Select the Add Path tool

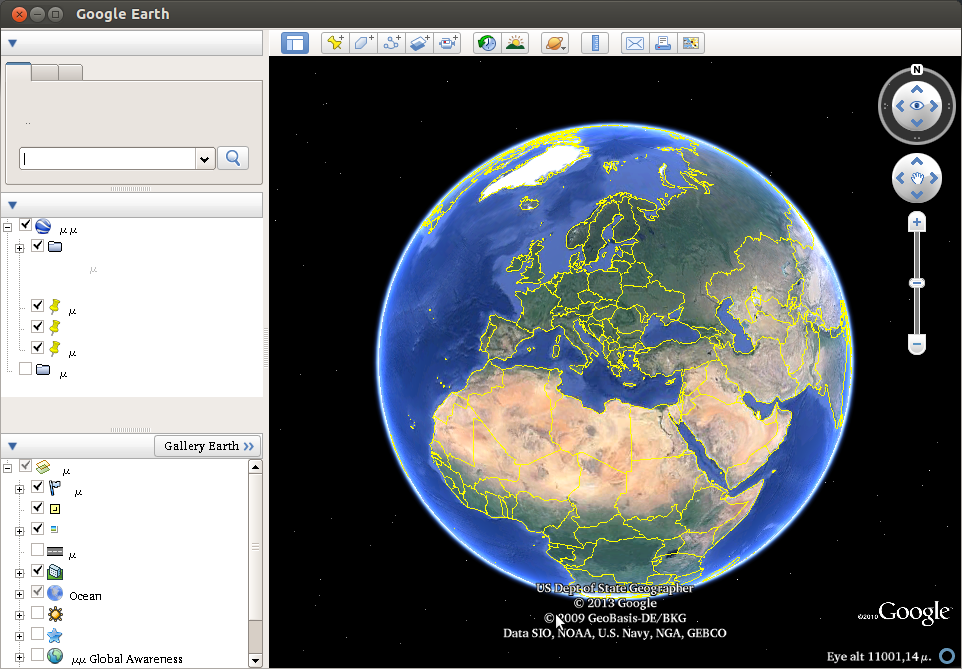391,43
